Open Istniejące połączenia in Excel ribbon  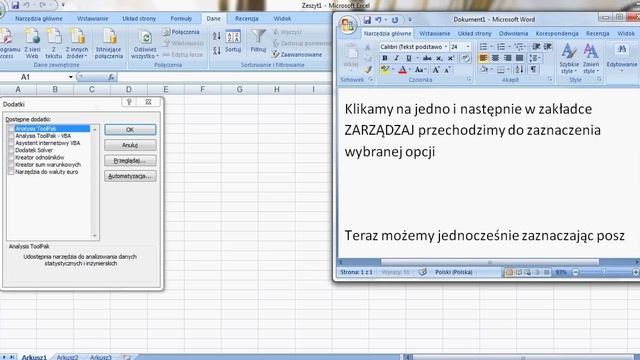tap(109, 43)
